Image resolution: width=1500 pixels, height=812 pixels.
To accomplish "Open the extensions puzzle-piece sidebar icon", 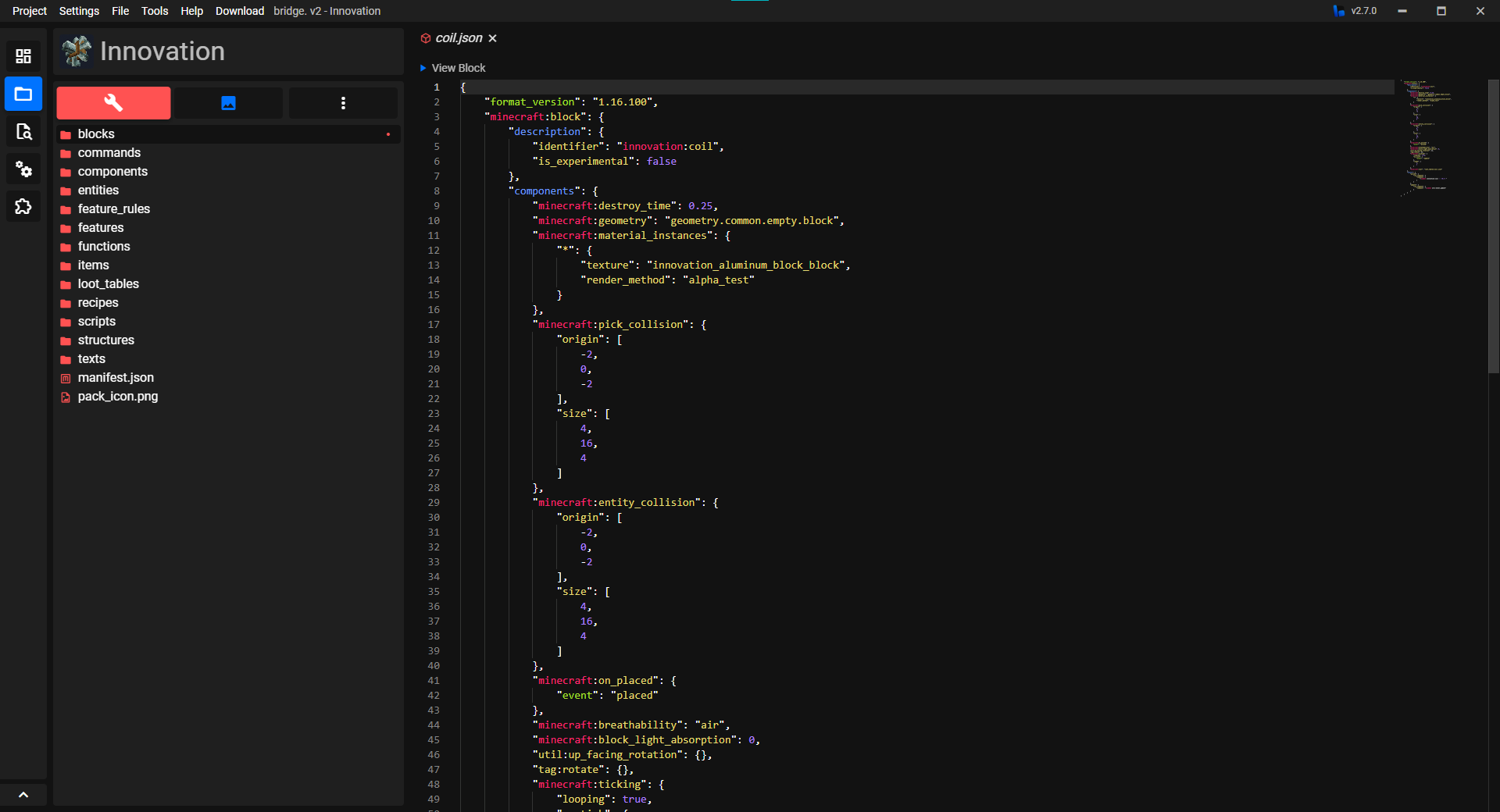I will coord(23,206).
